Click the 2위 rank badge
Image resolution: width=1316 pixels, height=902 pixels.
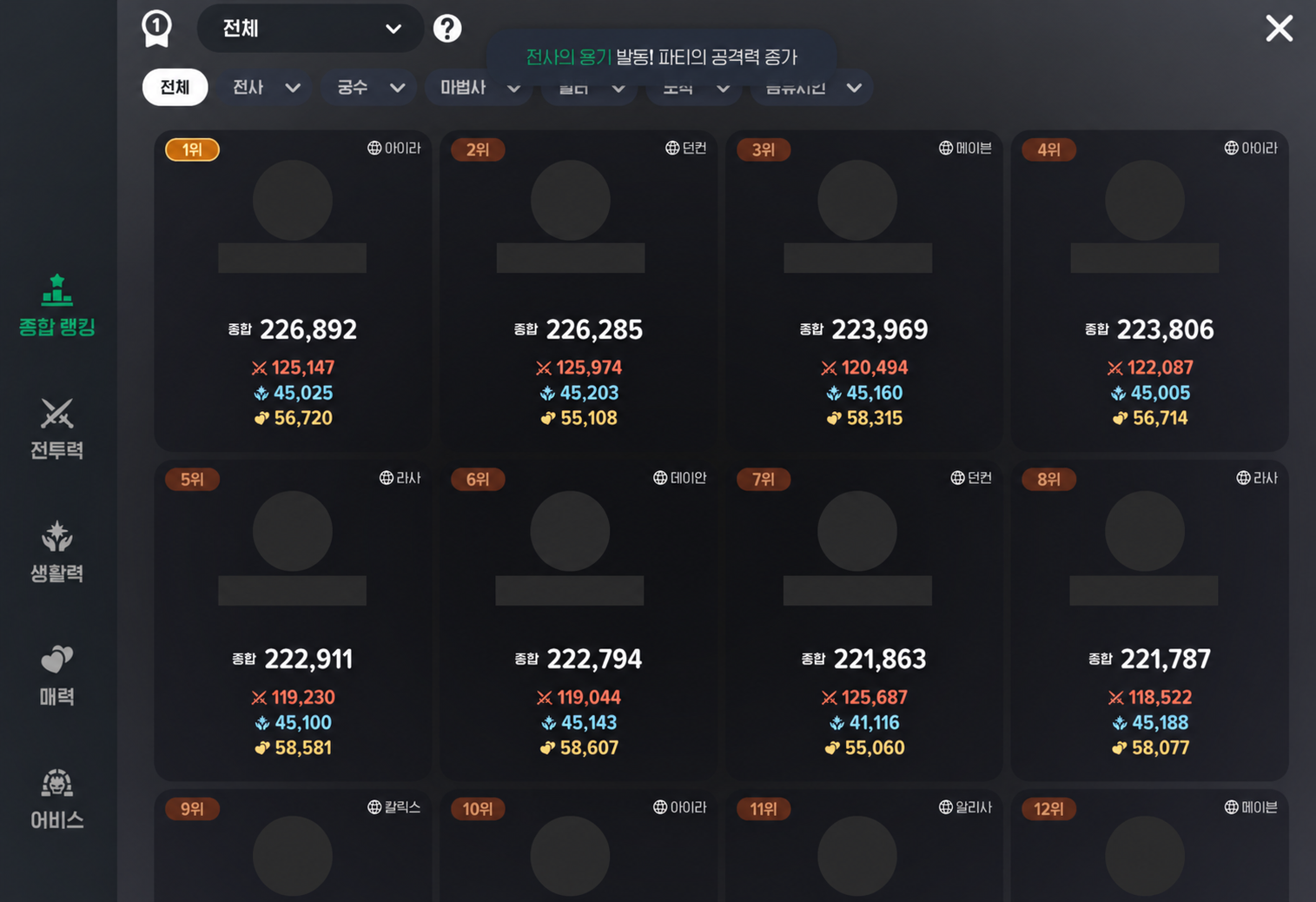pyautogui.click(x=478, y=149)
